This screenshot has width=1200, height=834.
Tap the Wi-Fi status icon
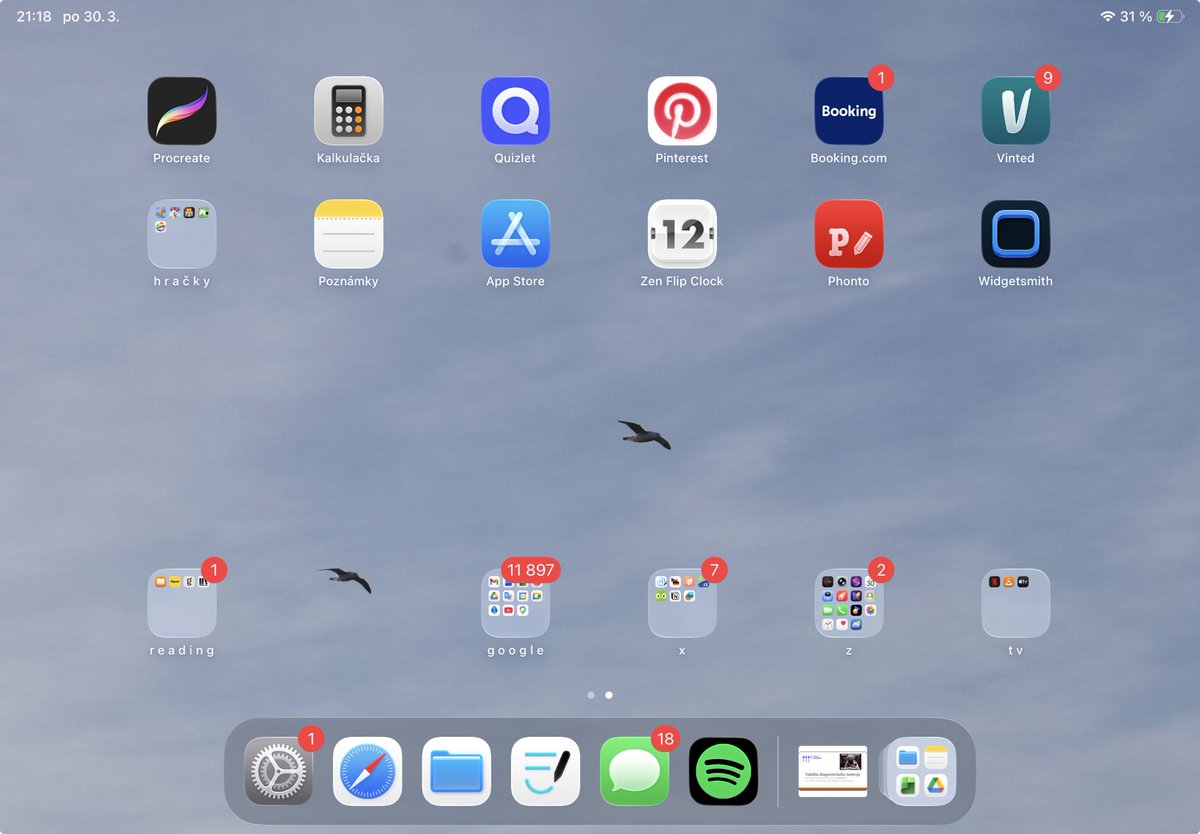pyautogui.click(x=1107, y=16)
